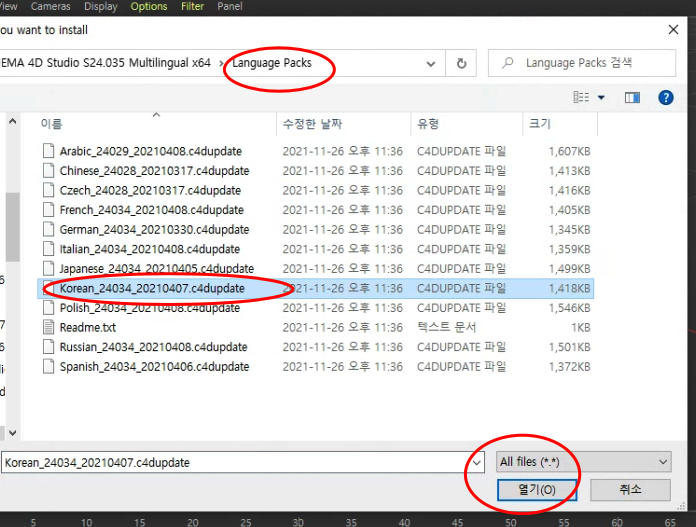Click the 열기(O) open button
This screenshot has height=527, width=696.
pos(537,490)
